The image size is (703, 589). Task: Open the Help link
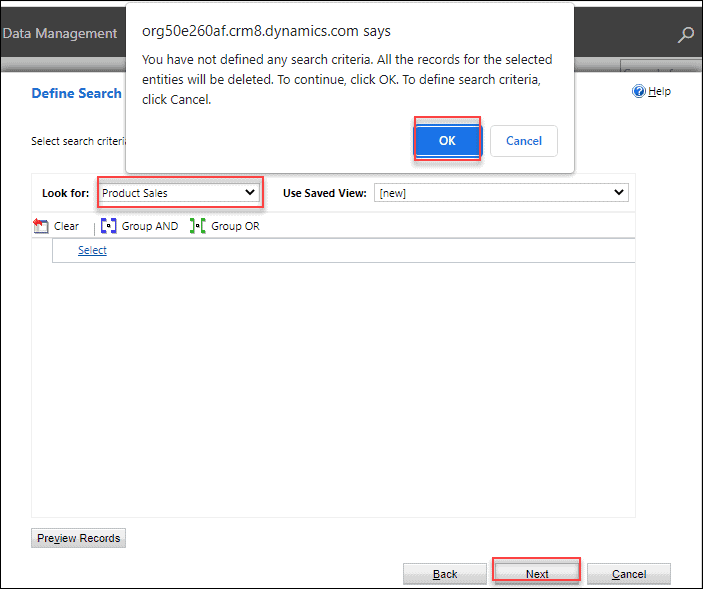click(x=659, y=91)
